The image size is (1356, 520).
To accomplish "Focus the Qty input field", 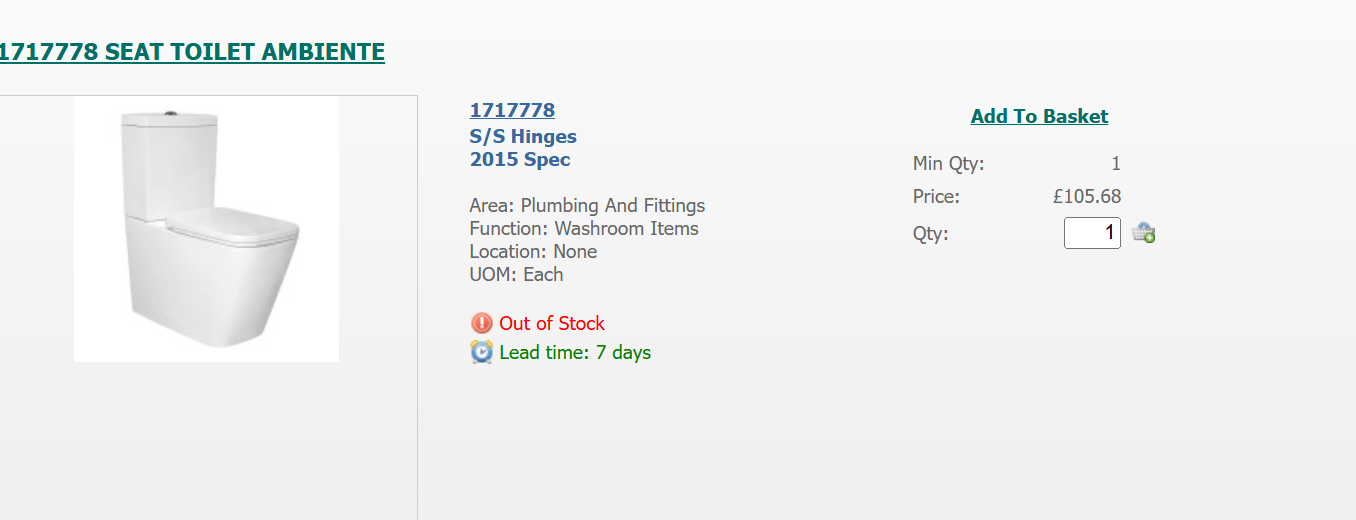I will click(1092, 233).
